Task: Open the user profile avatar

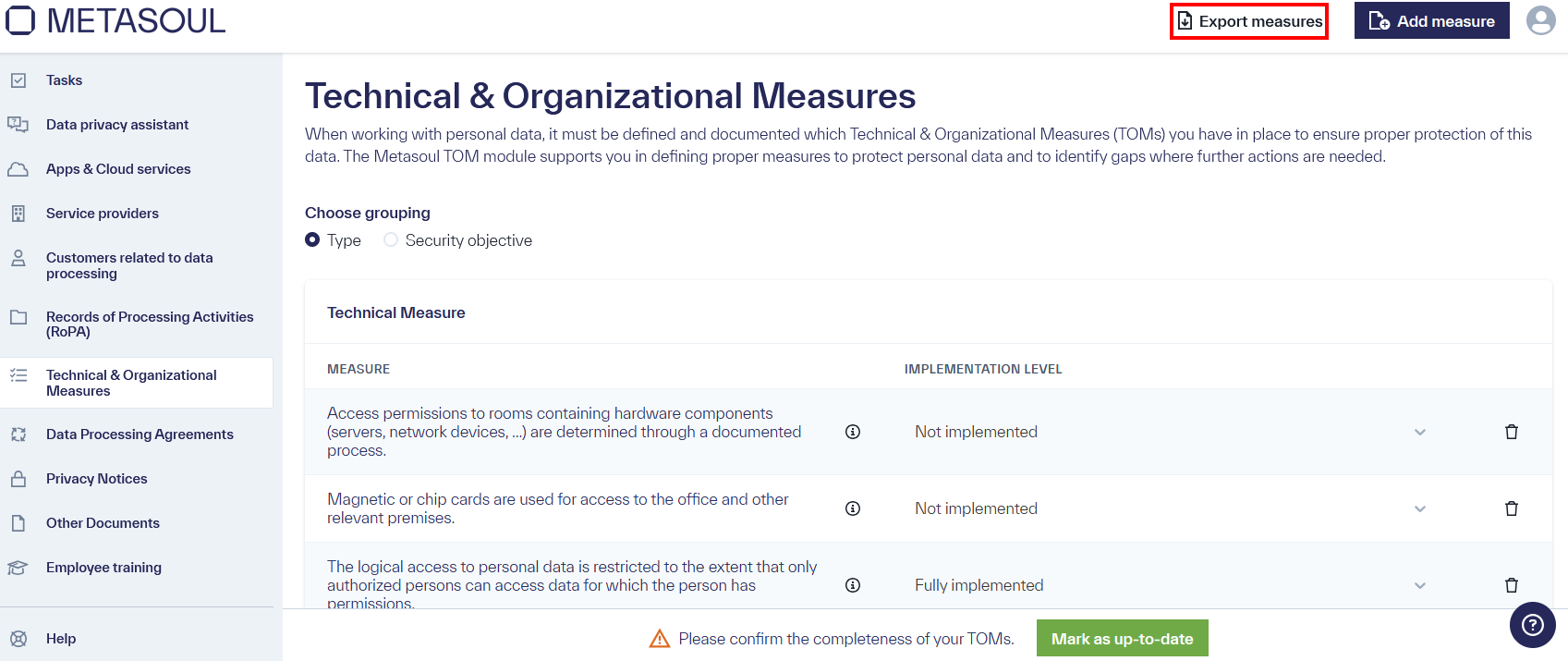Action: tap(1540, 20)
